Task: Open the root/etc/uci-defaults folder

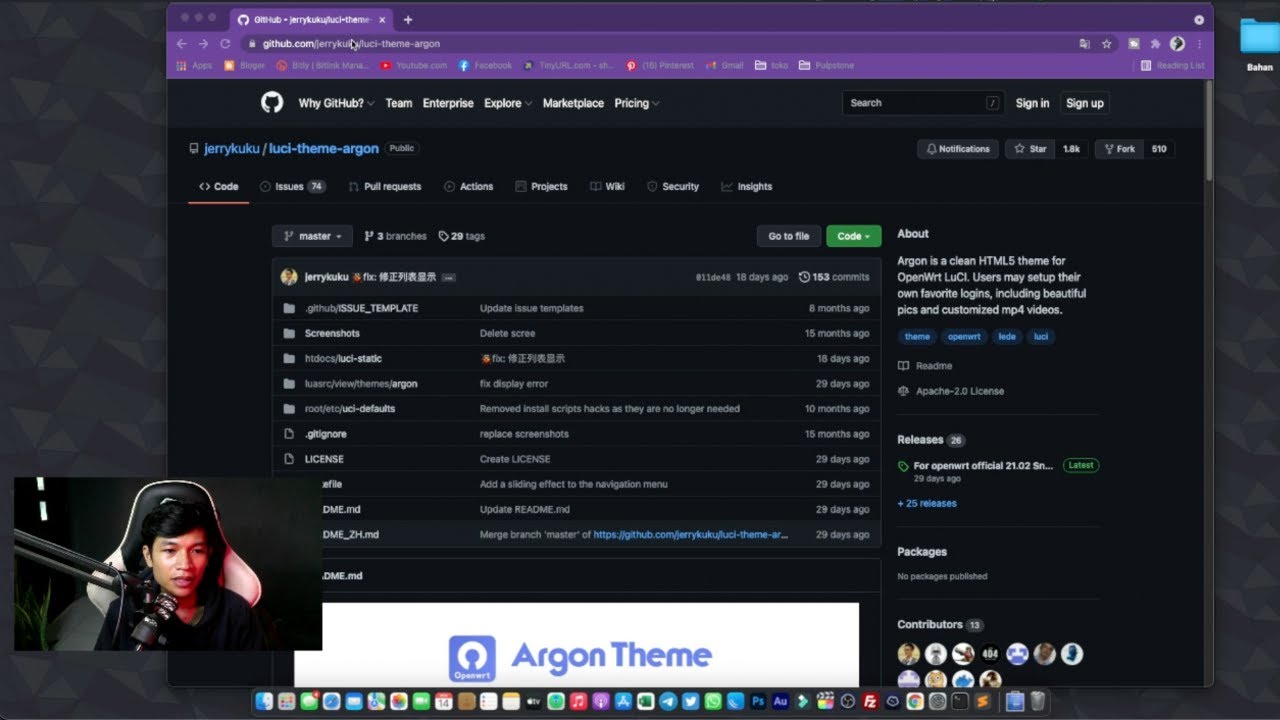Action: click(x=350, y=408)
